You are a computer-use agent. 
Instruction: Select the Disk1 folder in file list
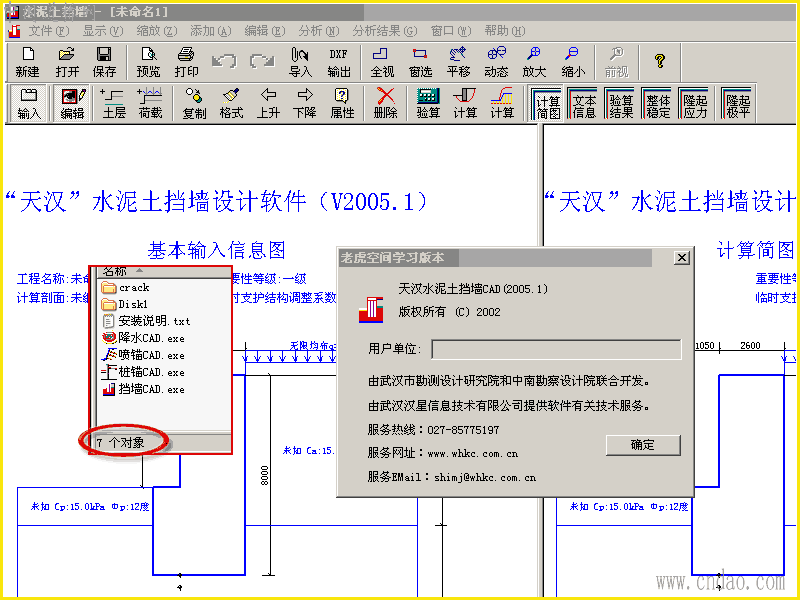click(x=124, y=305)
